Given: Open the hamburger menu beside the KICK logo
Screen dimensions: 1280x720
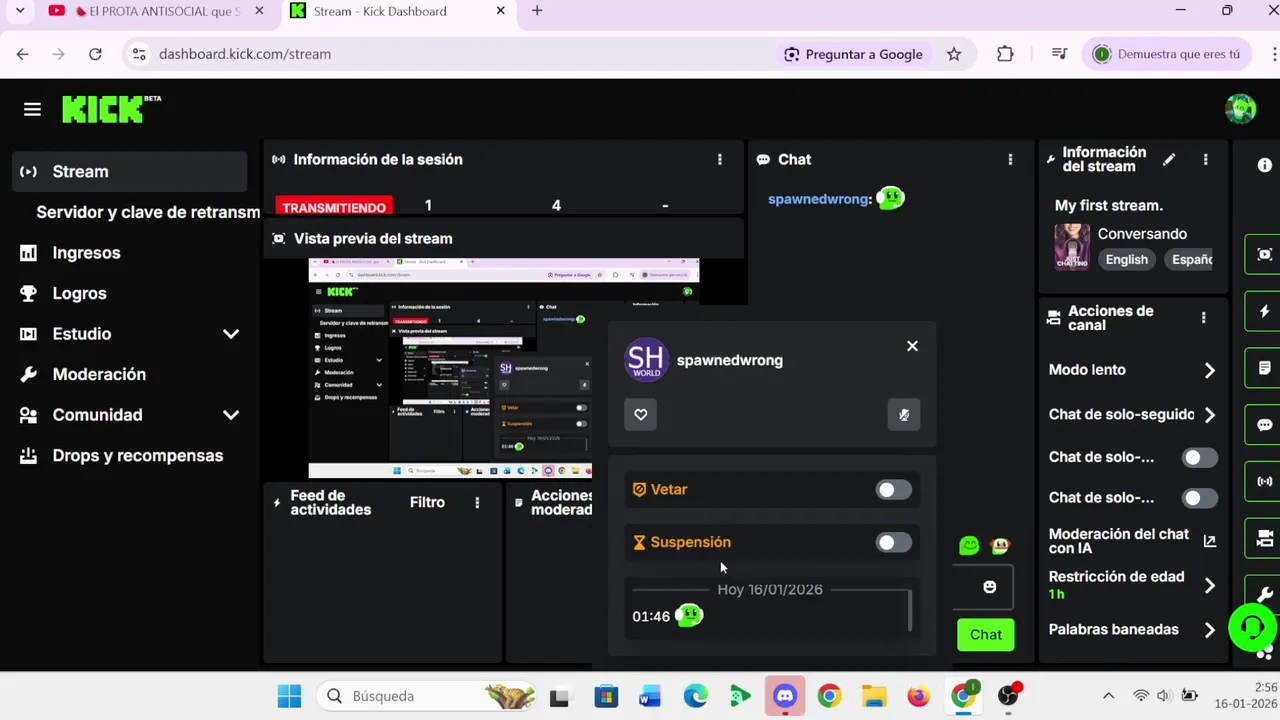Looking at the screenshot, I should click(x=32, y=109).
